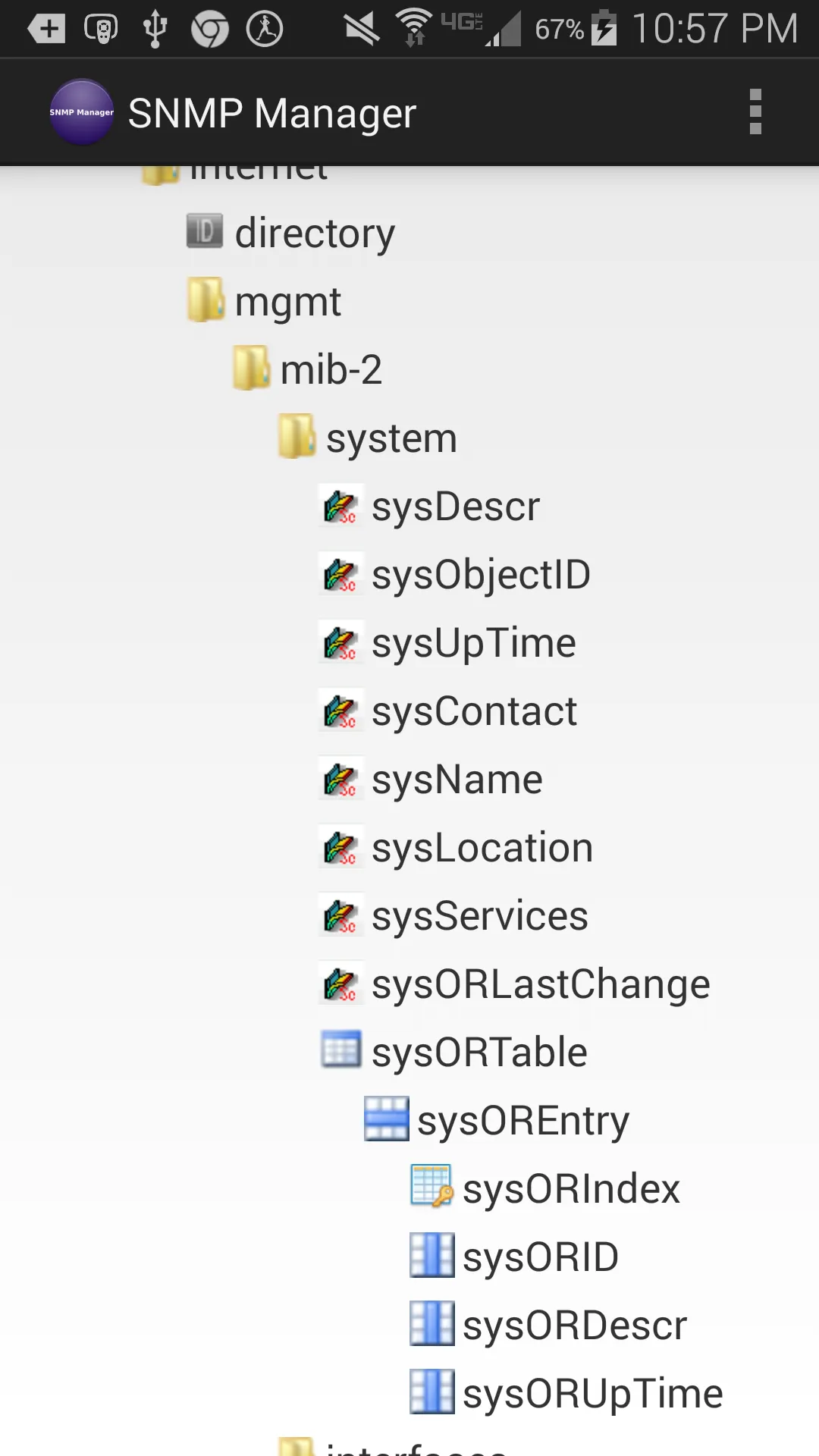Select sysORLastChange in the tree

coord(540,984)
